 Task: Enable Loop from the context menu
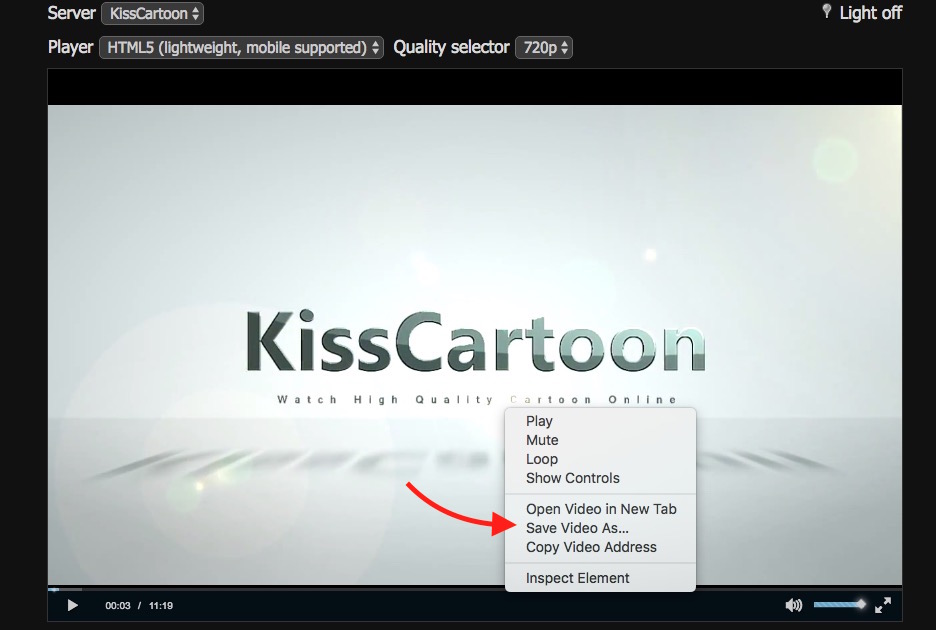pos(542,459)
